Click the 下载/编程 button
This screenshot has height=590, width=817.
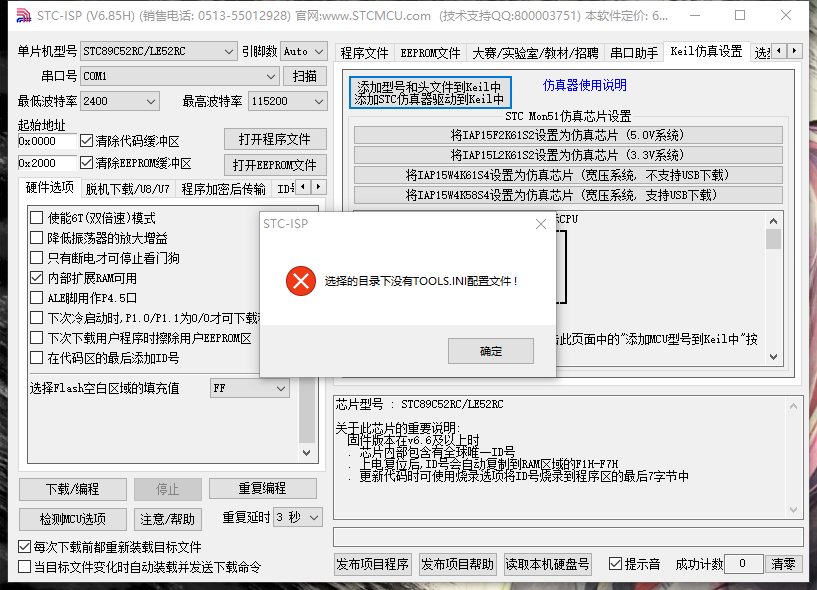(72, 489)
